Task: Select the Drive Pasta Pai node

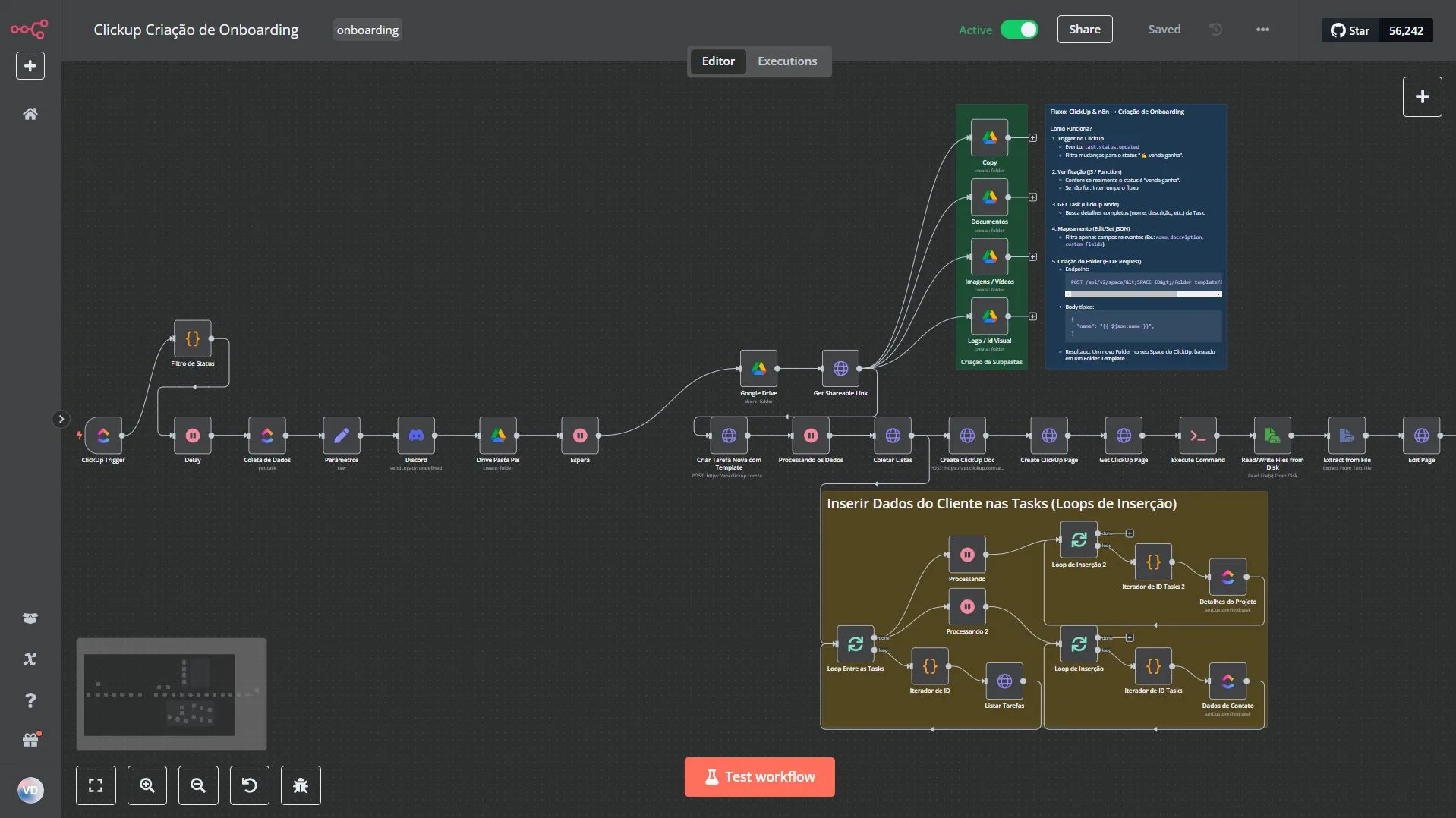Action: 498,436
